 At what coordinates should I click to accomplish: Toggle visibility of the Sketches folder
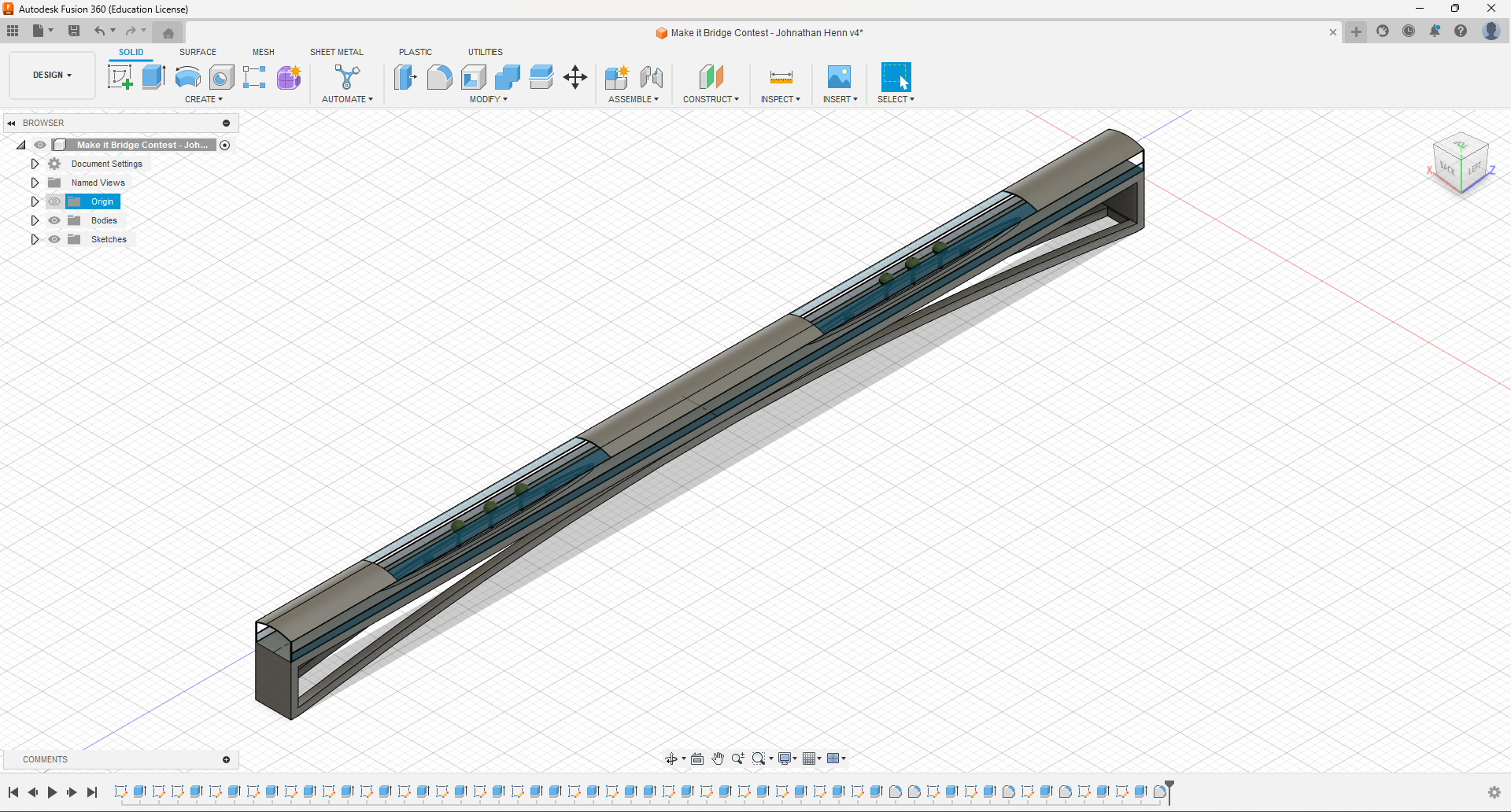tap(54, 239)
